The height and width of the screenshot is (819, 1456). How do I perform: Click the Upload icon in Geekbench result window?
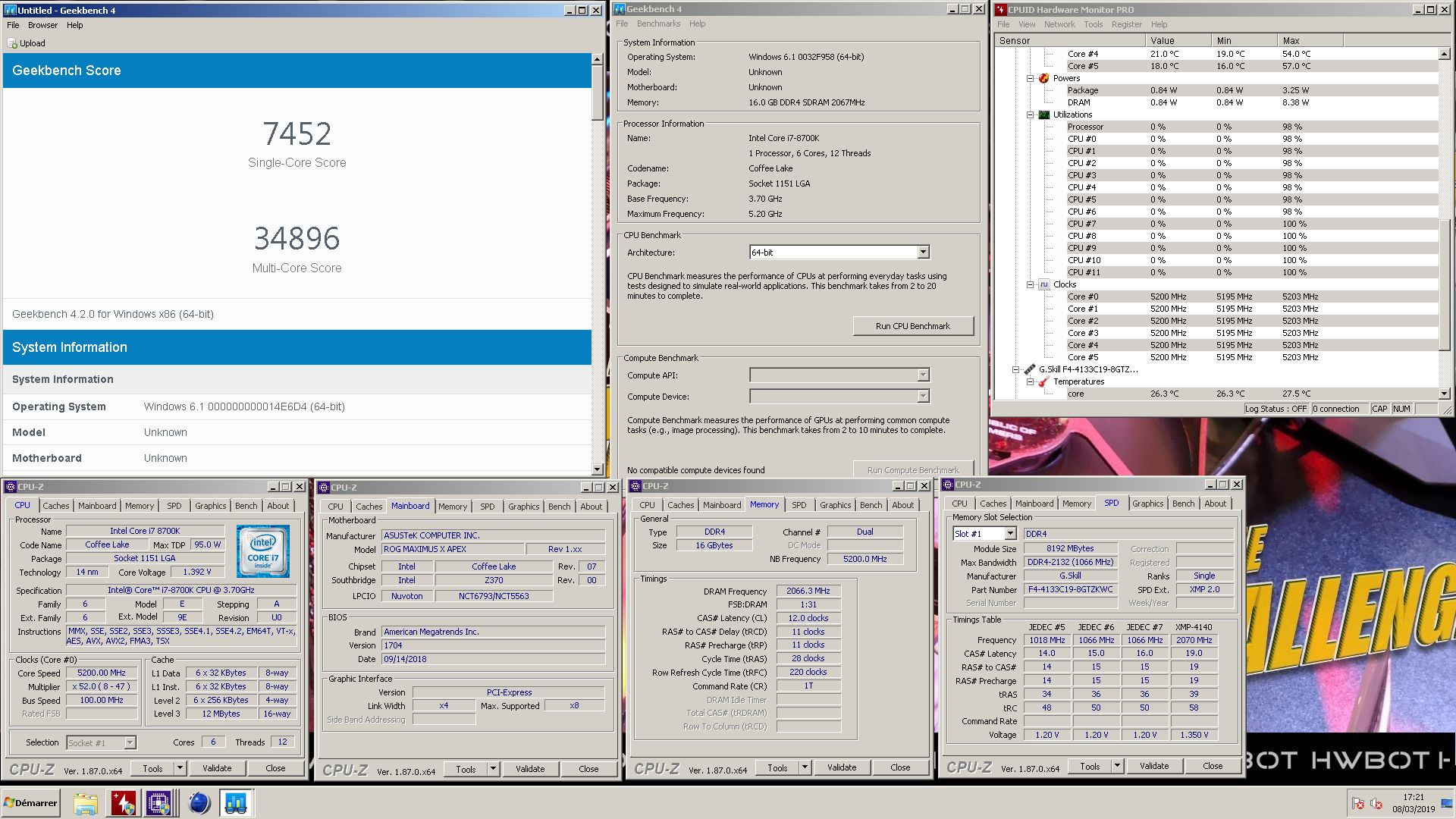tap(12, 43)
